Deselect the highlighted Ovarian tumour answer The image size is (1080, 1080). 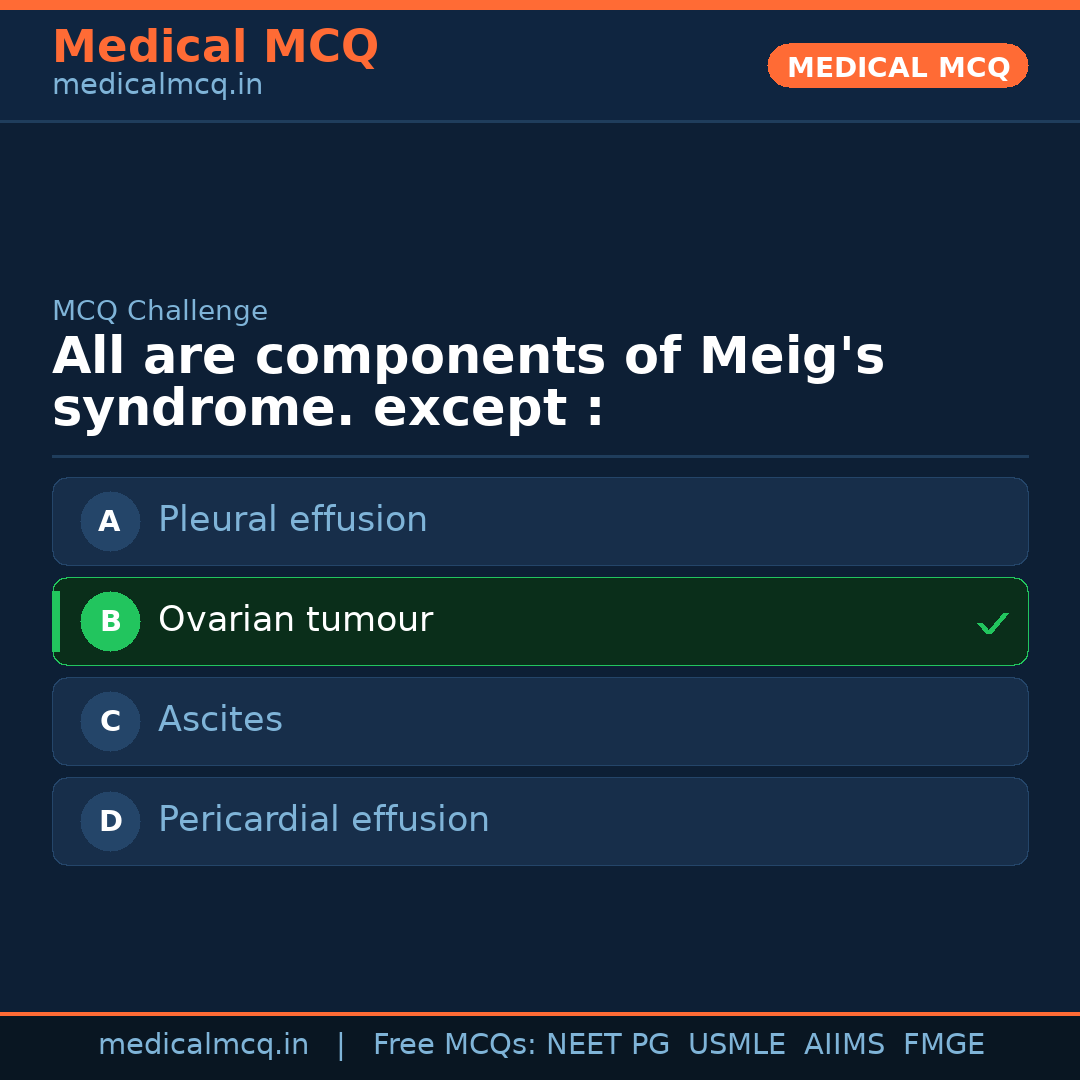pyautogui.click(x=540, y=621)
